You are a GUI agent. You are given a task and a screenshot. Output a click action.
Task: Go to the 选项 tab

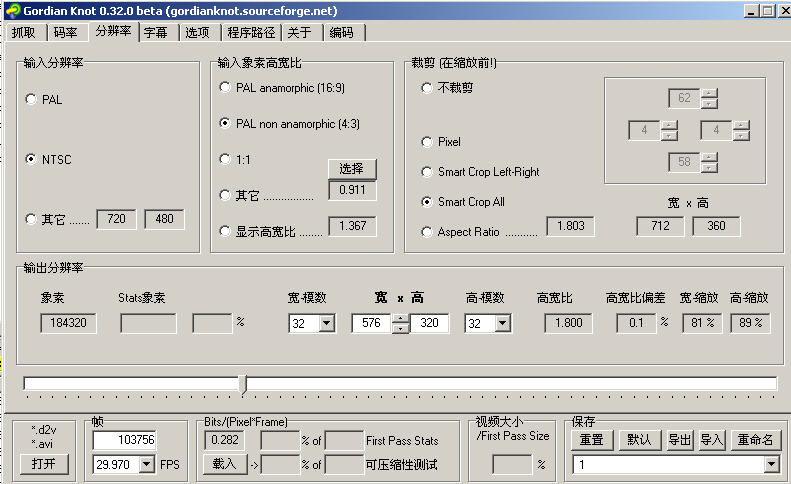[x=198, y=33]
